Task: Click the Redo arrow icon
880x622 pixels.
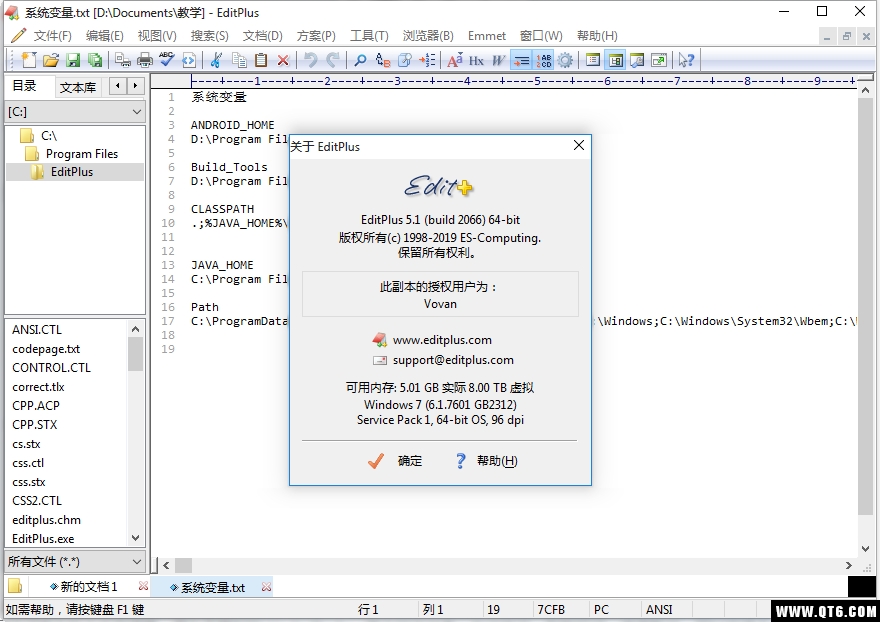Action: click(333, 60)
